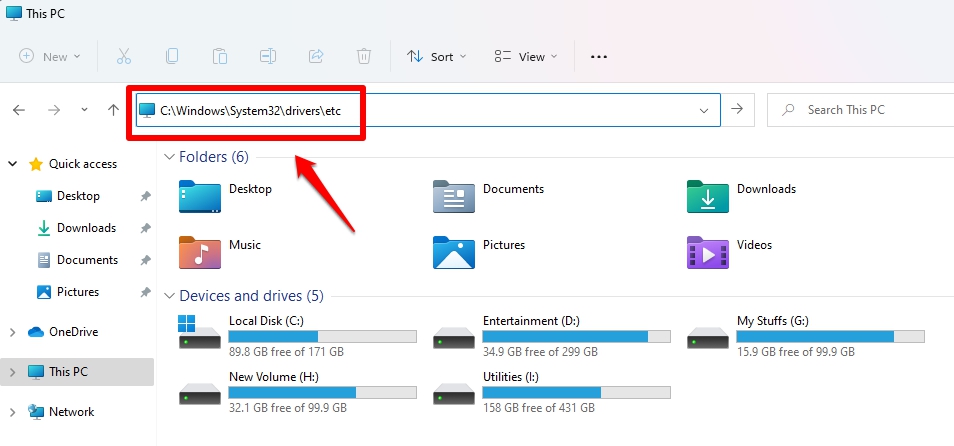Click the '89.8 GB free of 171 GB' text
The image size is (954, 446).
[286, 352]
